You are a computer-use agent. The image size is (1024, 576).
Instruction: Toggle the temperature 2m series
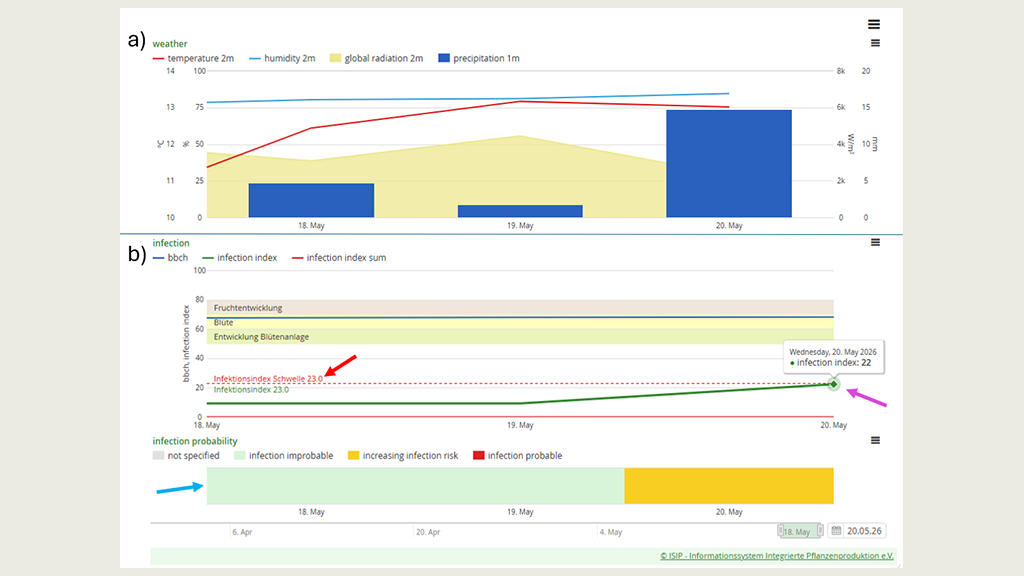point(193,58)
